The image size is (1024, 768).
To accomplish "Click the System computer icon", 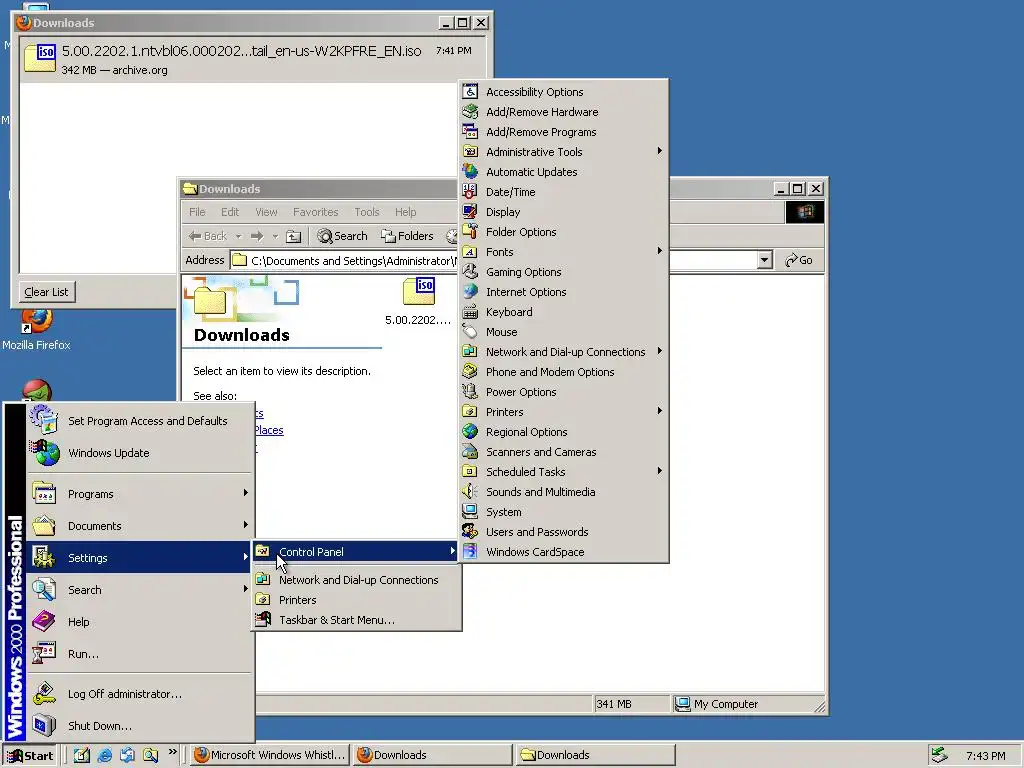I will 470,511.
